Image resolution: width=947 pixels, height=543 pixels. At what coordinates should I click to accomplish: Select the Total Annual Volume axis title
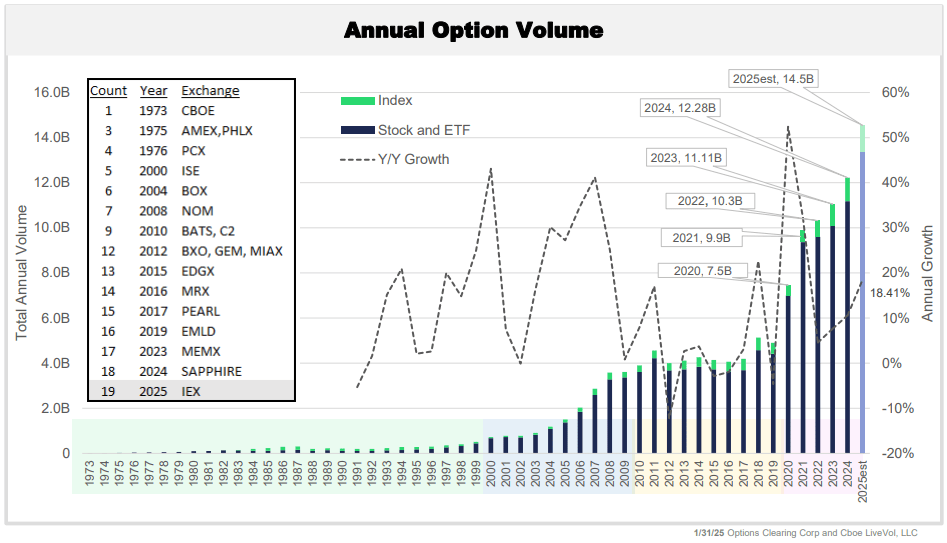click(22, 271)
